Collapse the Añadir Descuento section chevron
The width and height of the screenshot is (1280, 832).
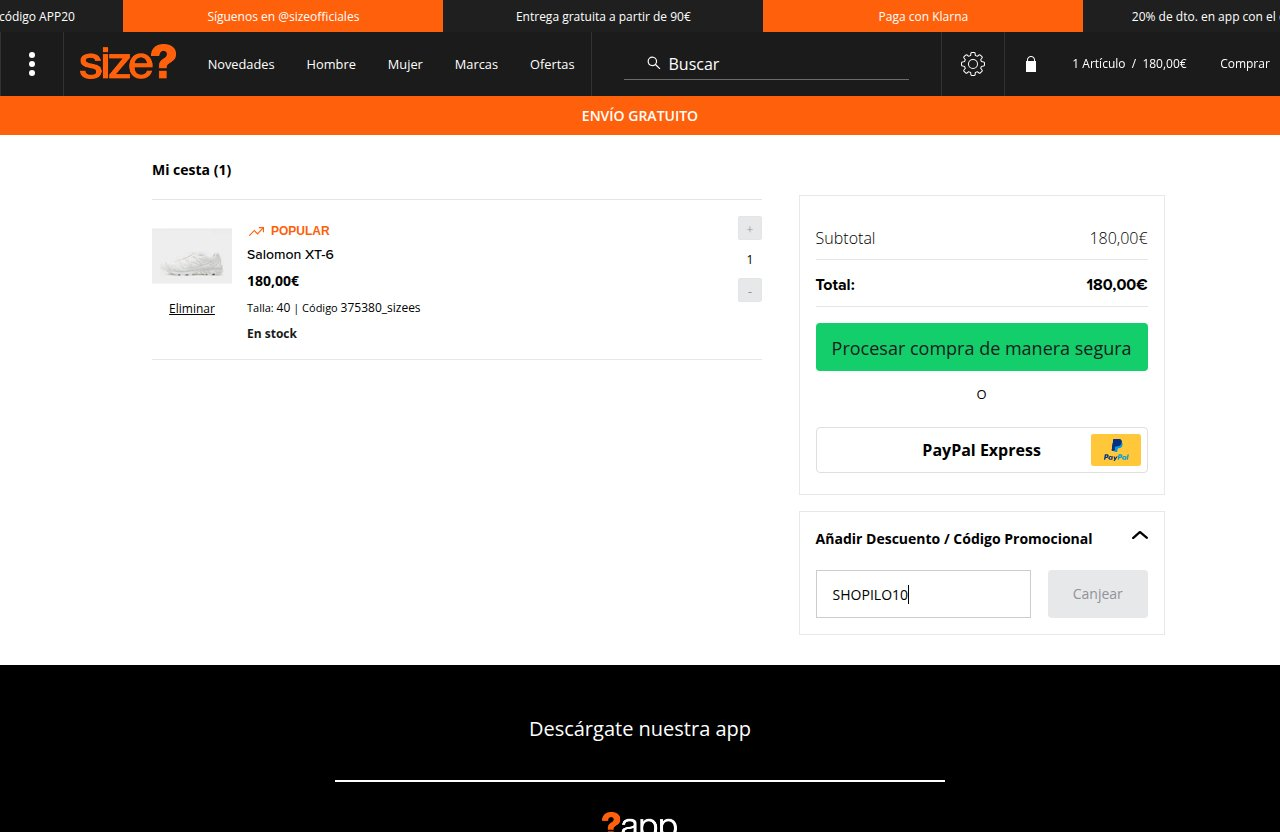coord(1140,536)
